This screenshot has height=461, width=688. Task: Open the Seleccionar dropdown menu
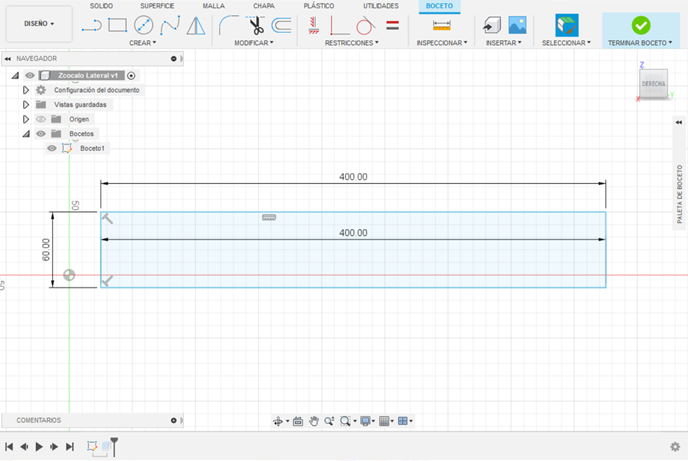tap(566, 43)
